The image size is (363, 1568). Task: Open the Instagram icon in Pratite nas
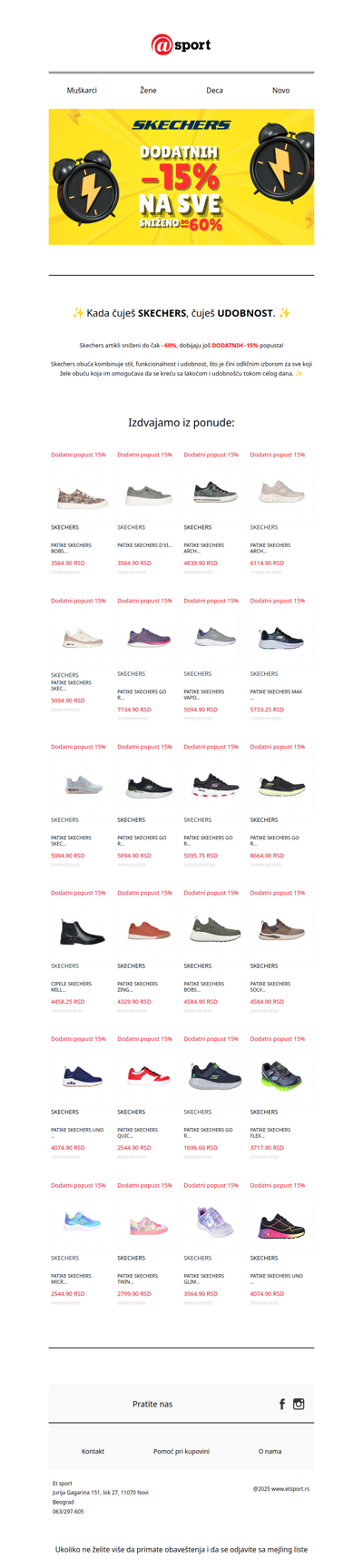click(x=299, y=1404)
